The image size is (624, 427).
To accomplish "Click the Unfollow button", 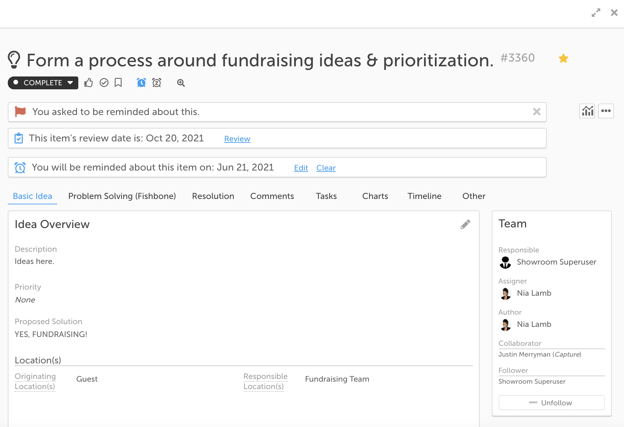I will 552,403.
